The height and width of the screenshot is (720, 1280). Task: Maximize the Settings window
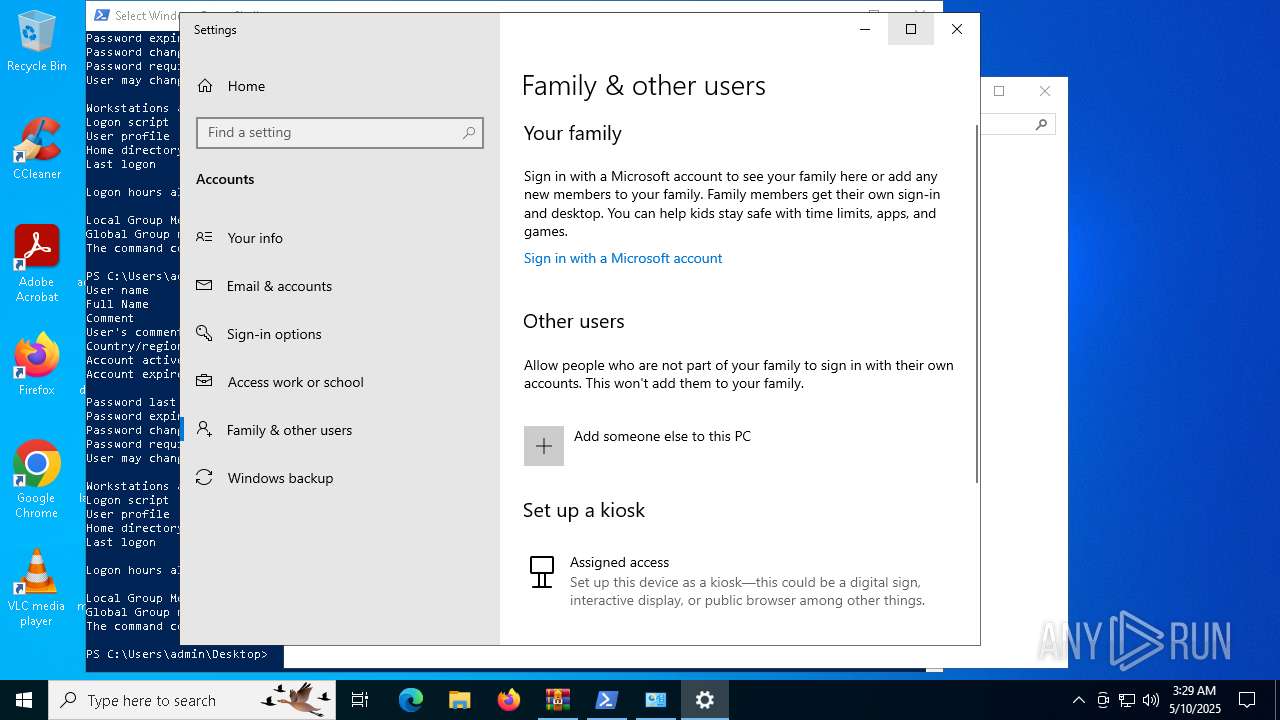pos(911,29)
